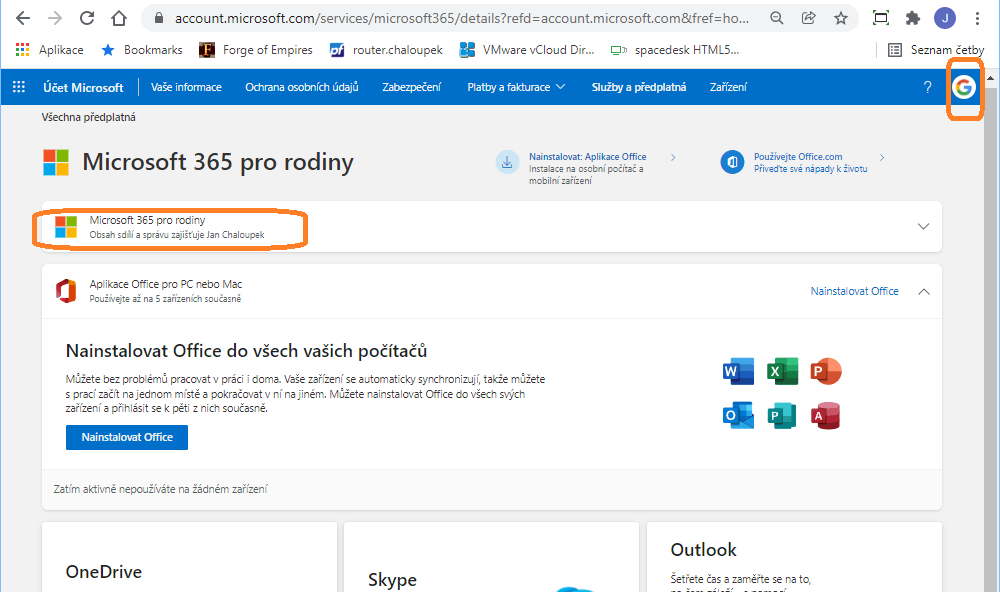Click Microsoft logo in subscription row
The width and height of the screenshot is (1000, 592).
(x=66, y=226)
